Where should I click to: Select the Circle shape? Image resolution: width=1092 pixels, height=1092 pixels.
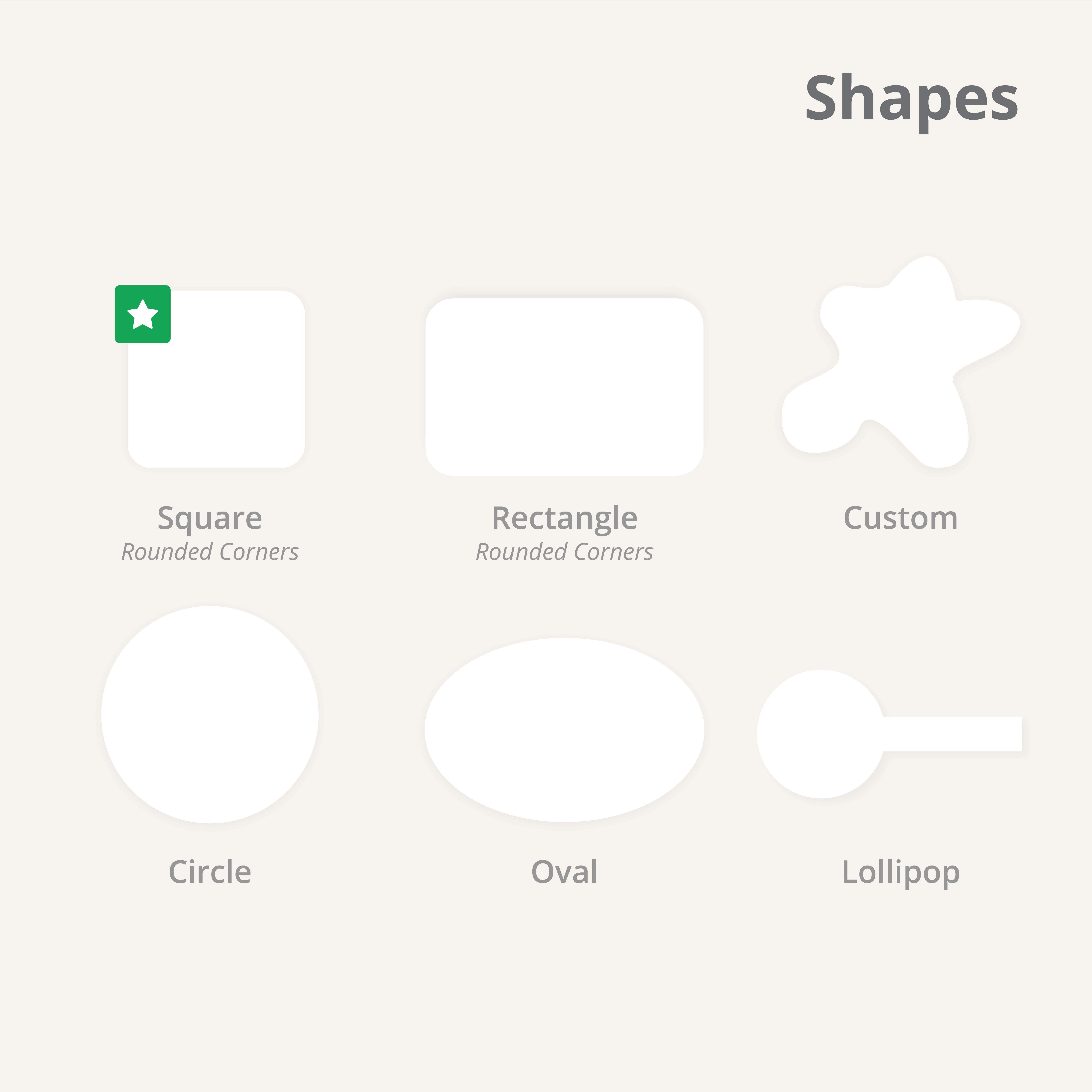tap(210, 714)
